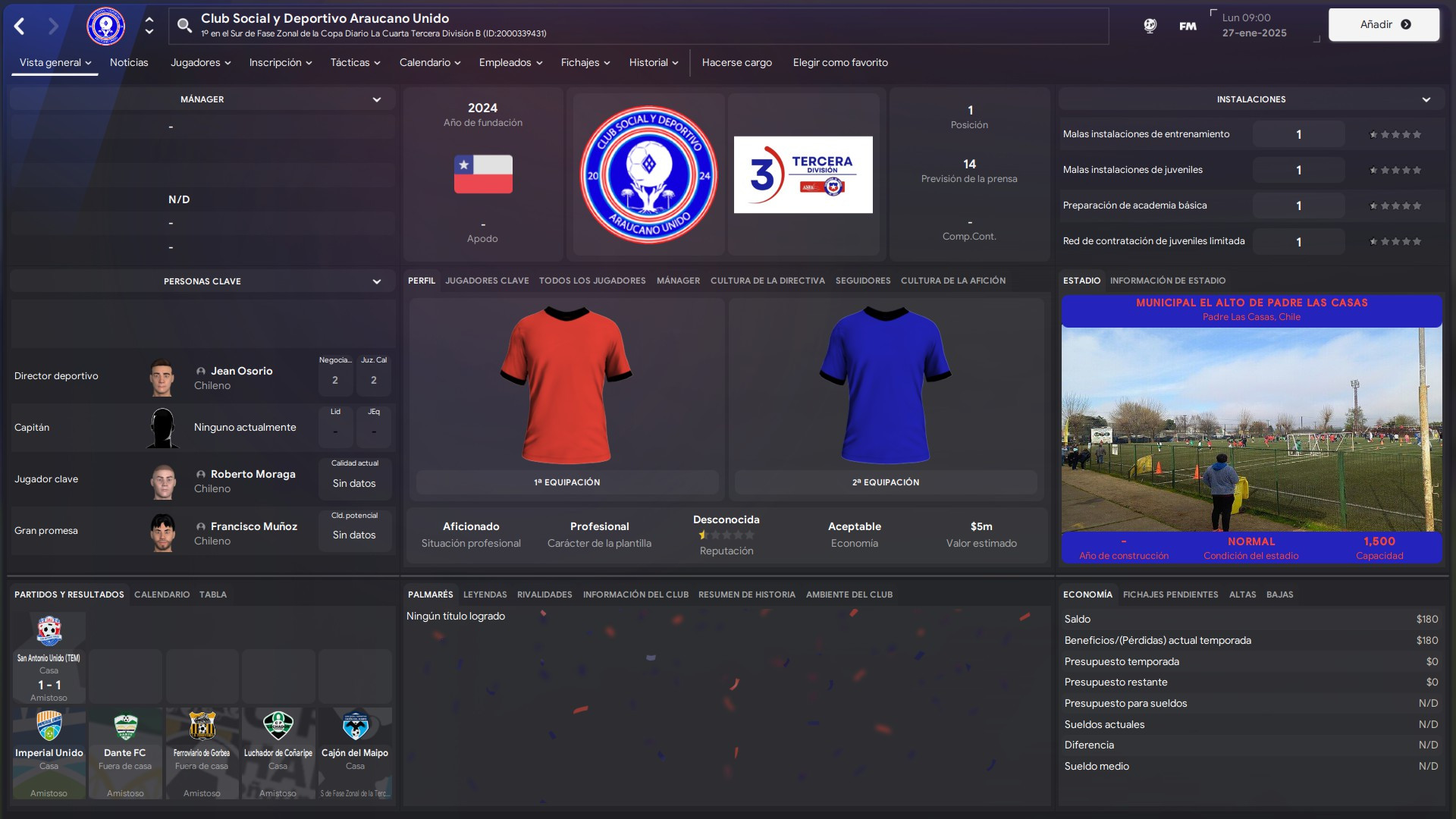Image resolution: width=1456 pixels, height=819 pixels.
Task: Click the reputation star rating
Action: click(x=726, y=535)
